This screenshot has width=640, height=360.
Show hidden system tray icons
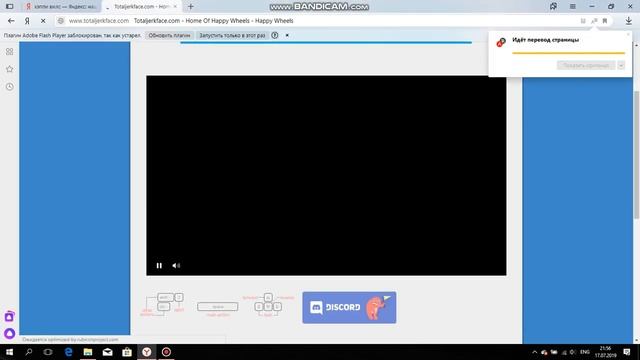pos(534,352)
